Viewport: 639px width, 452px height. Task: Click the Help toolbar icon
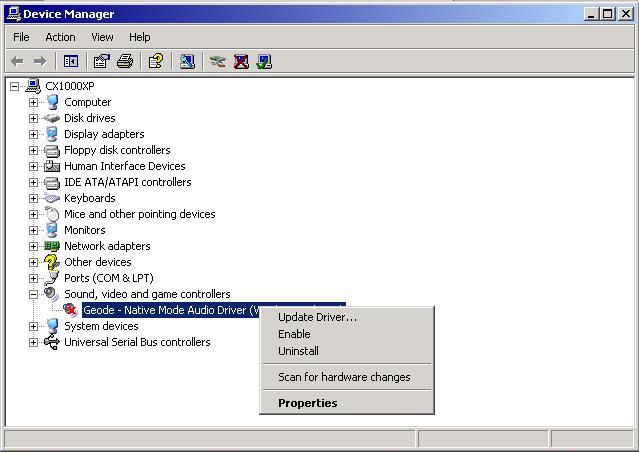[x=156, y=62]
